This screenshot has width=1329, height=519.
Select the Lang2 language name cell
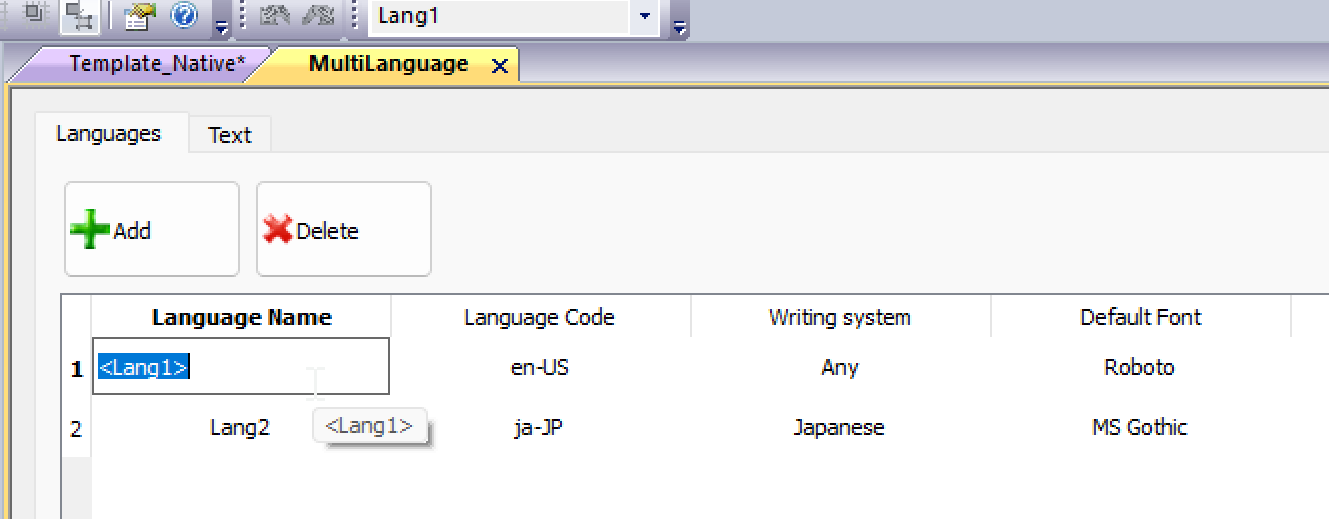pyautogui.click(x=241, y=427)
